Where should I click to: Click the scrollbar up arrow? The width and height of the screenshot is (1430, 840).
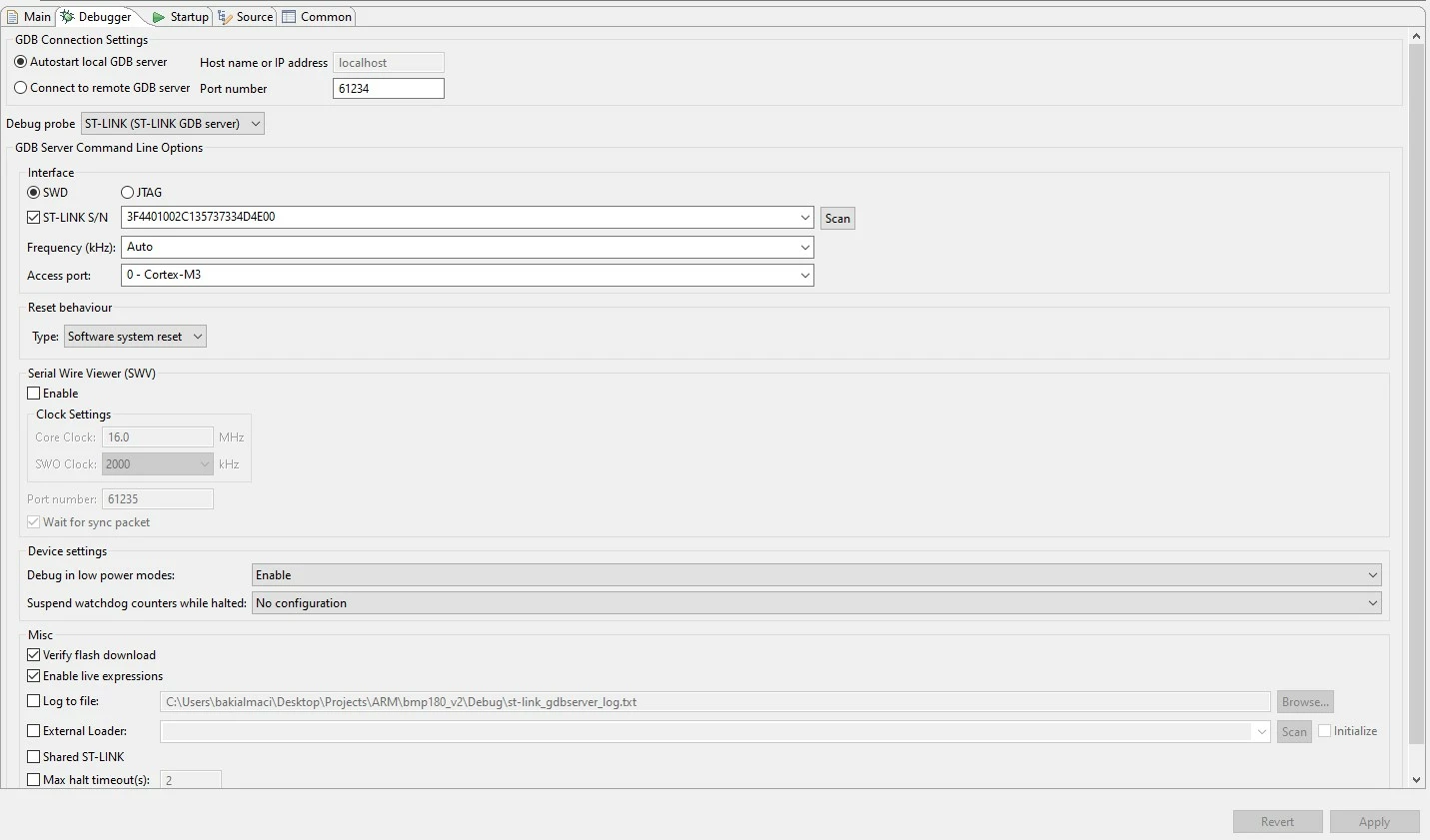click(1416, 36)
